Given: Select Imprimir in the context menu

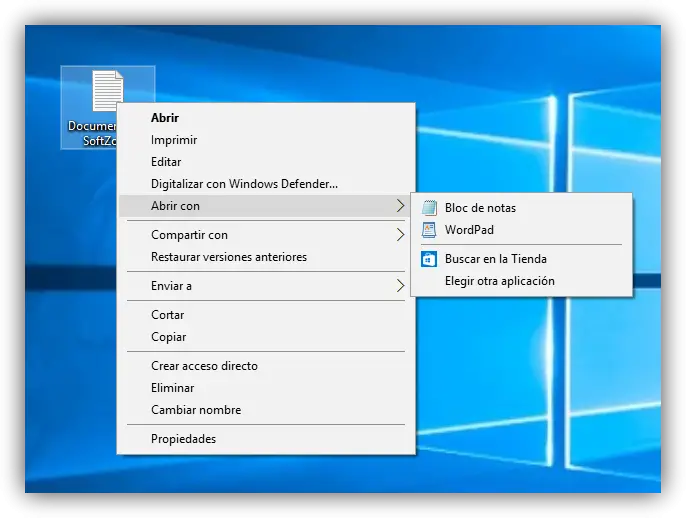Looking at the screenshot, I should point(266,140).
